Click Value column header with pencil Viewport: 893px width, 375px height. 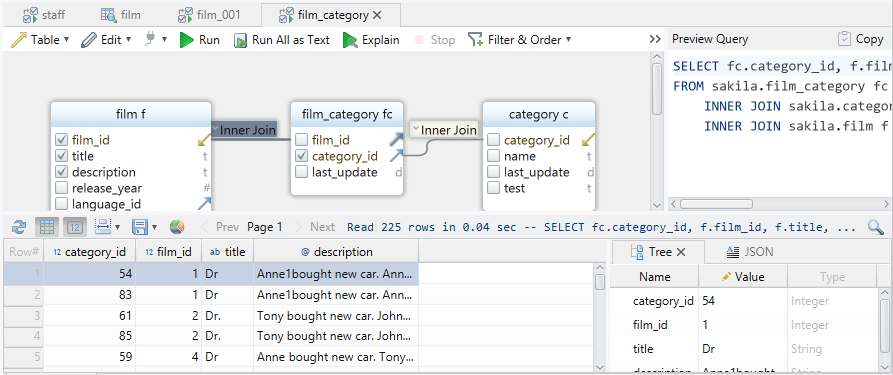(x=743, y=277)
